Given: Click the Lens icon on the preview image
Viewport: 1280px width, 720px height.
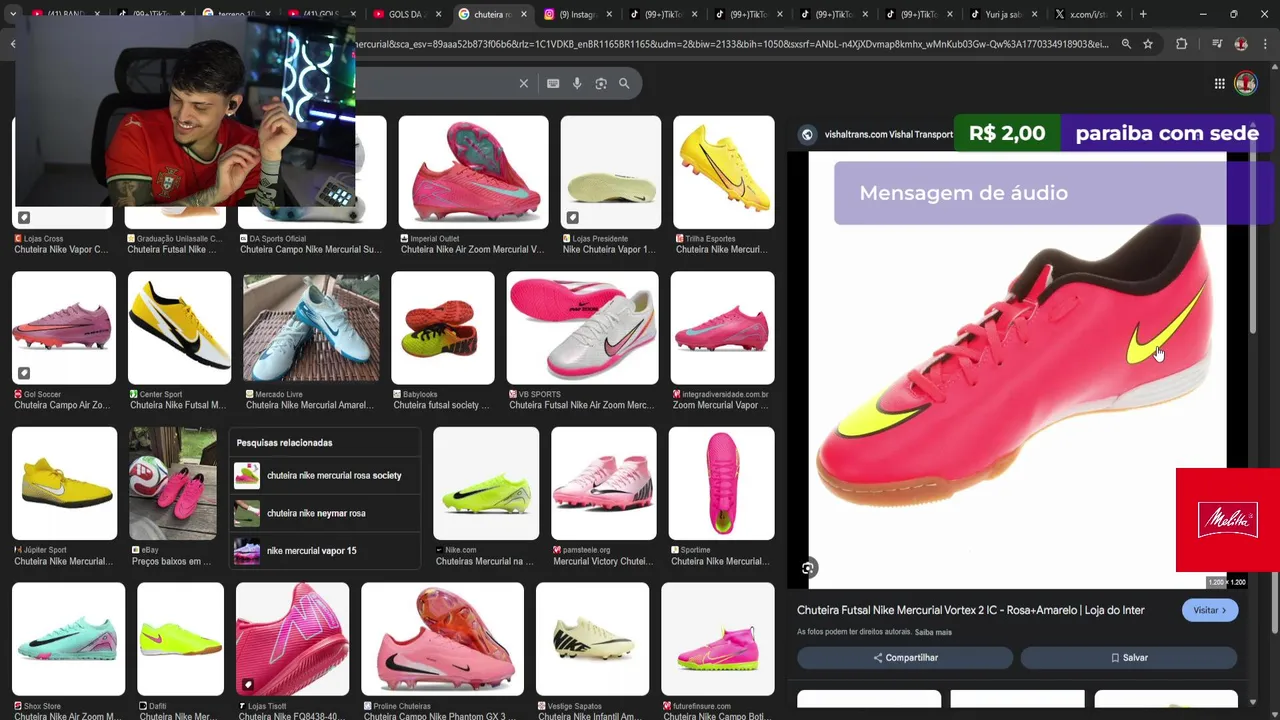Looking at the screenshot, I should (808, 568).
